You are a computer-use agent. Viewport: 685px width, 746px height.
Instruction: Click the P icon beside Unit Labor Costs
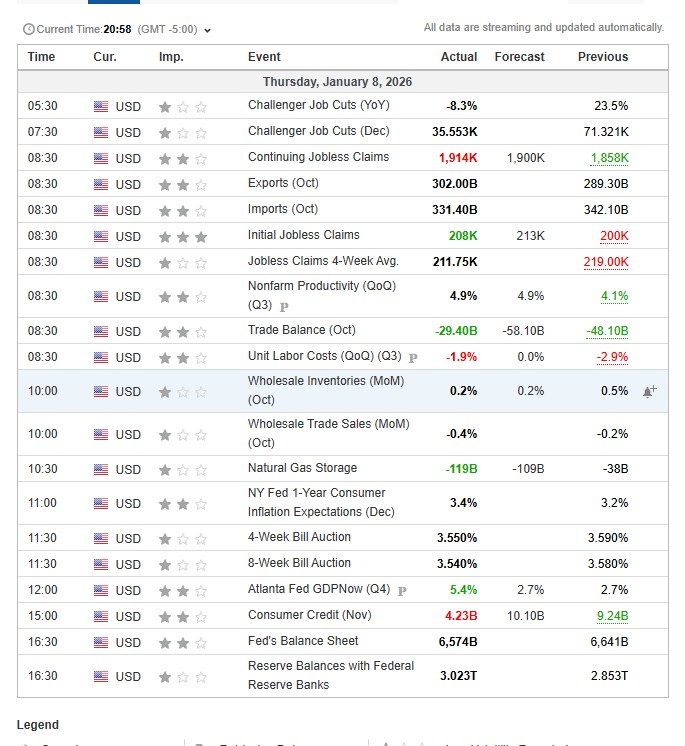point(412,357)
